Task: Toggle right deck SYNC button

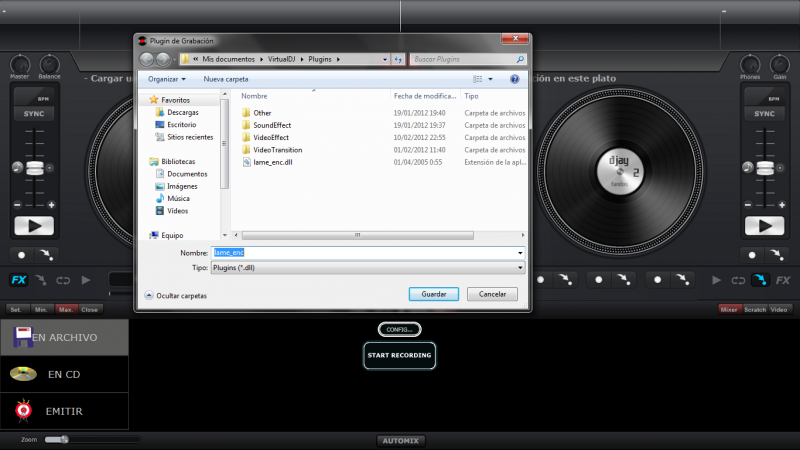Action: point(764,114)
